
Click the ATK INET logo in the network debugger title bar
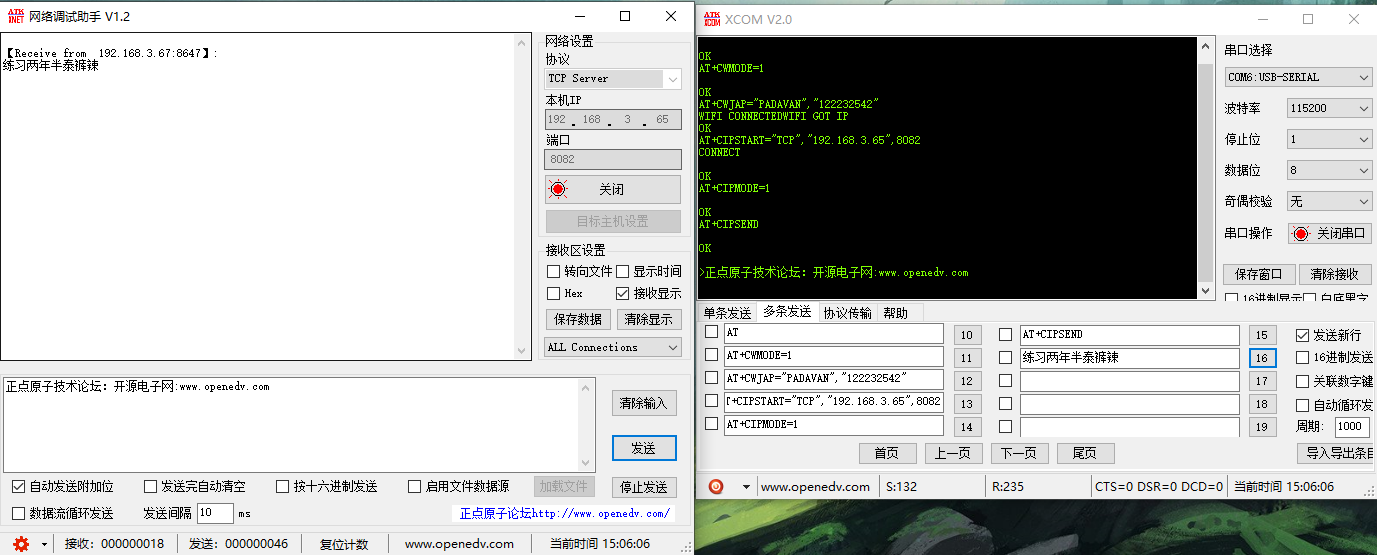pyautogui.click(x=13, y=17)
